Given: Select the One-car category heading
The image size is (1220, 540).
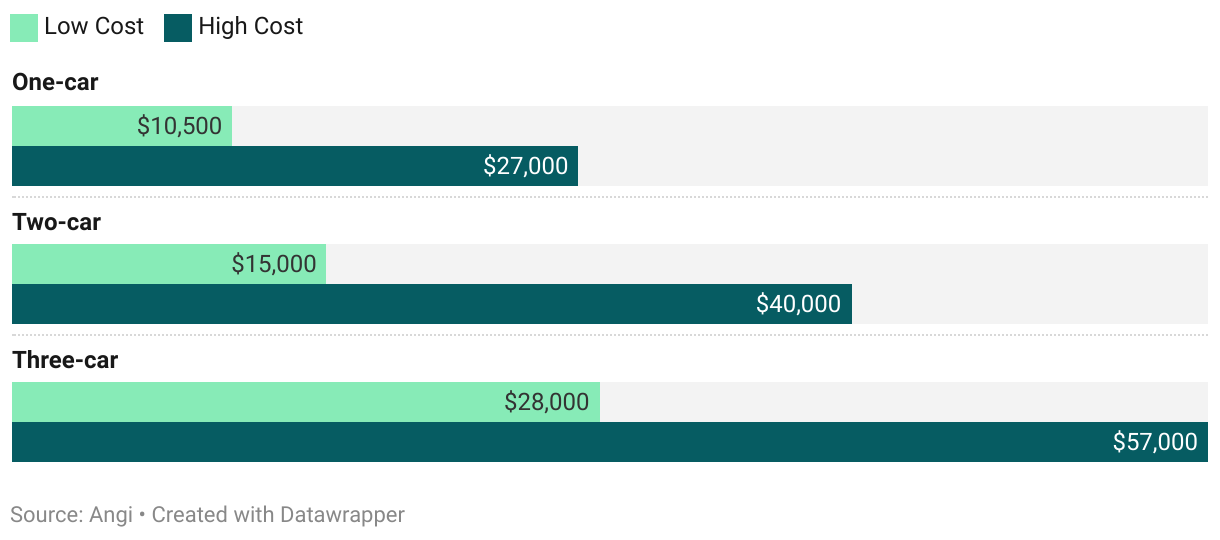Looking at the screenshot, I should point(55,83).
